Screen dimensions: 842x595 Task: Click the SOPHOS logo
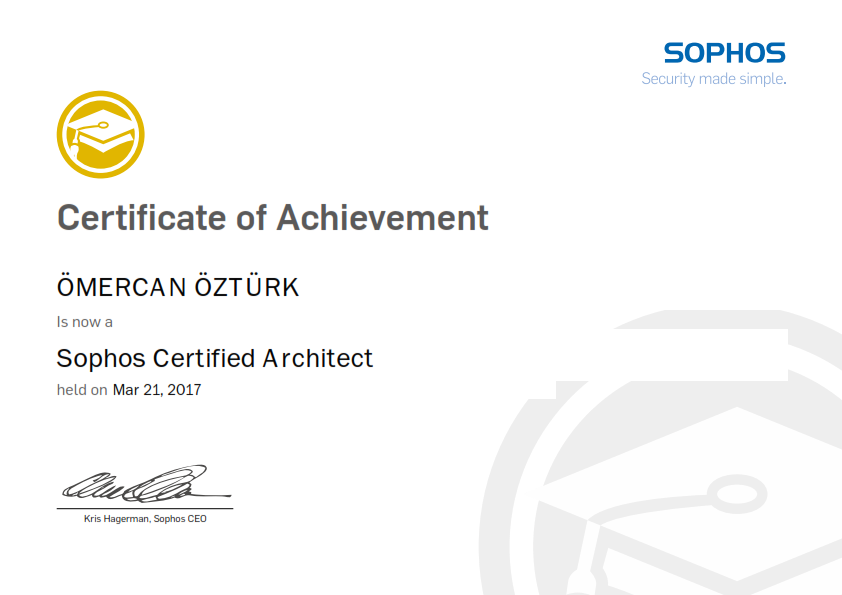click(x=724, y=53)
